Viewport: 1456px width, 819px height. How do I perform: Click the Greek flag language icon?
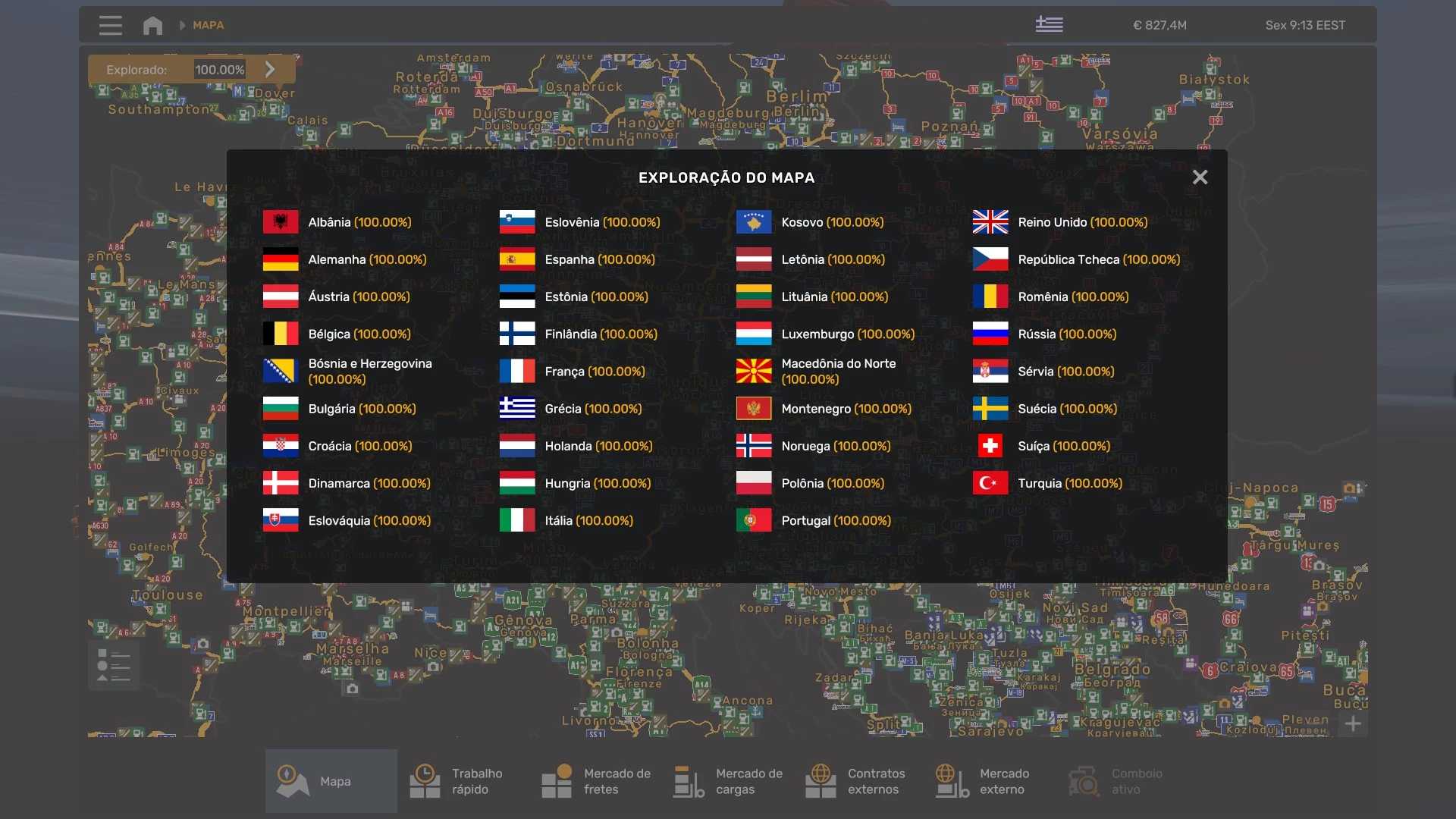tap(1049, 25)
